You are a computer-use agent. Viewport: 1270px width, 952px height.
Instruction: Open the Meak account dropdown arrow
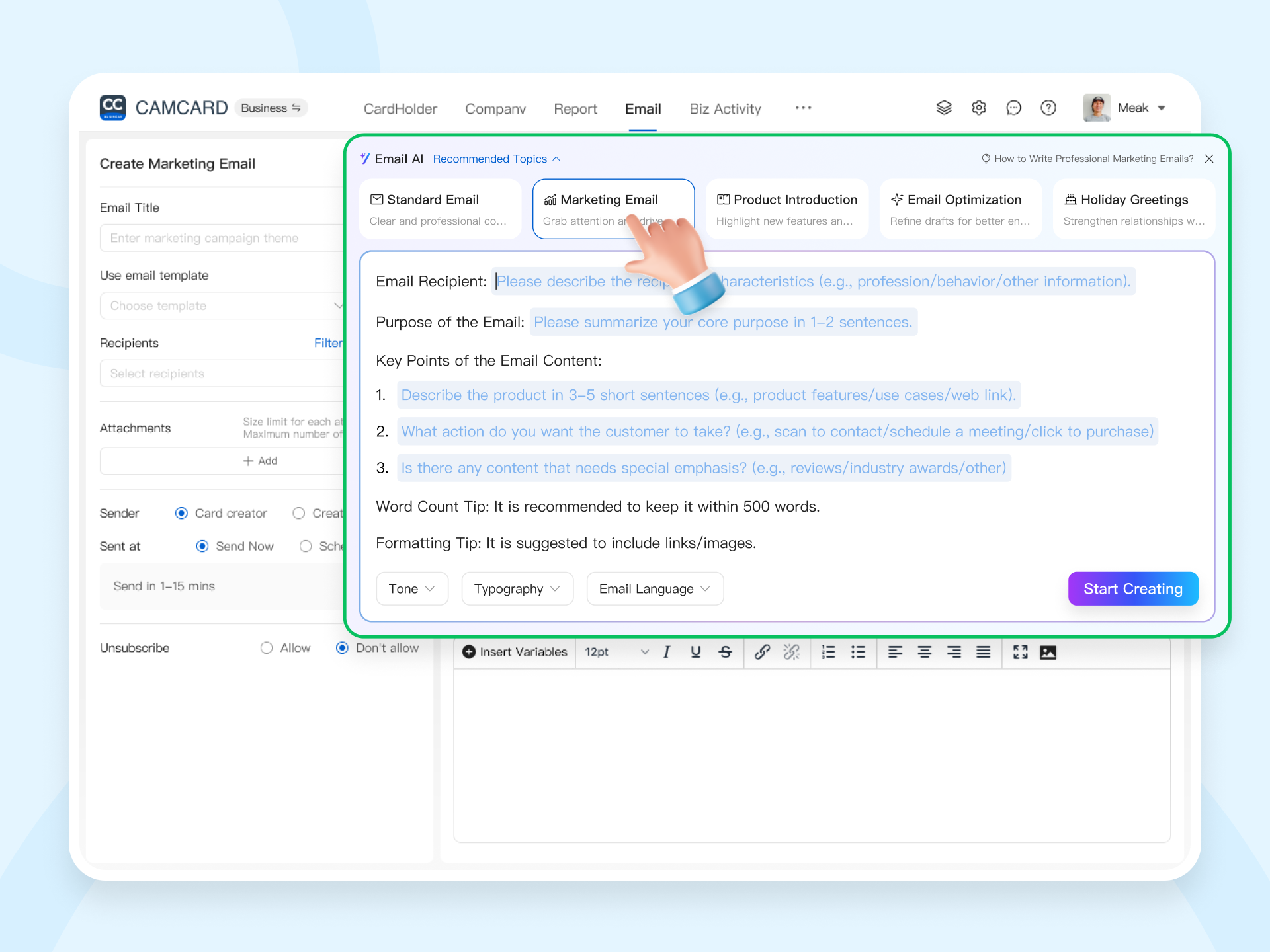(x=1162, y=108)
